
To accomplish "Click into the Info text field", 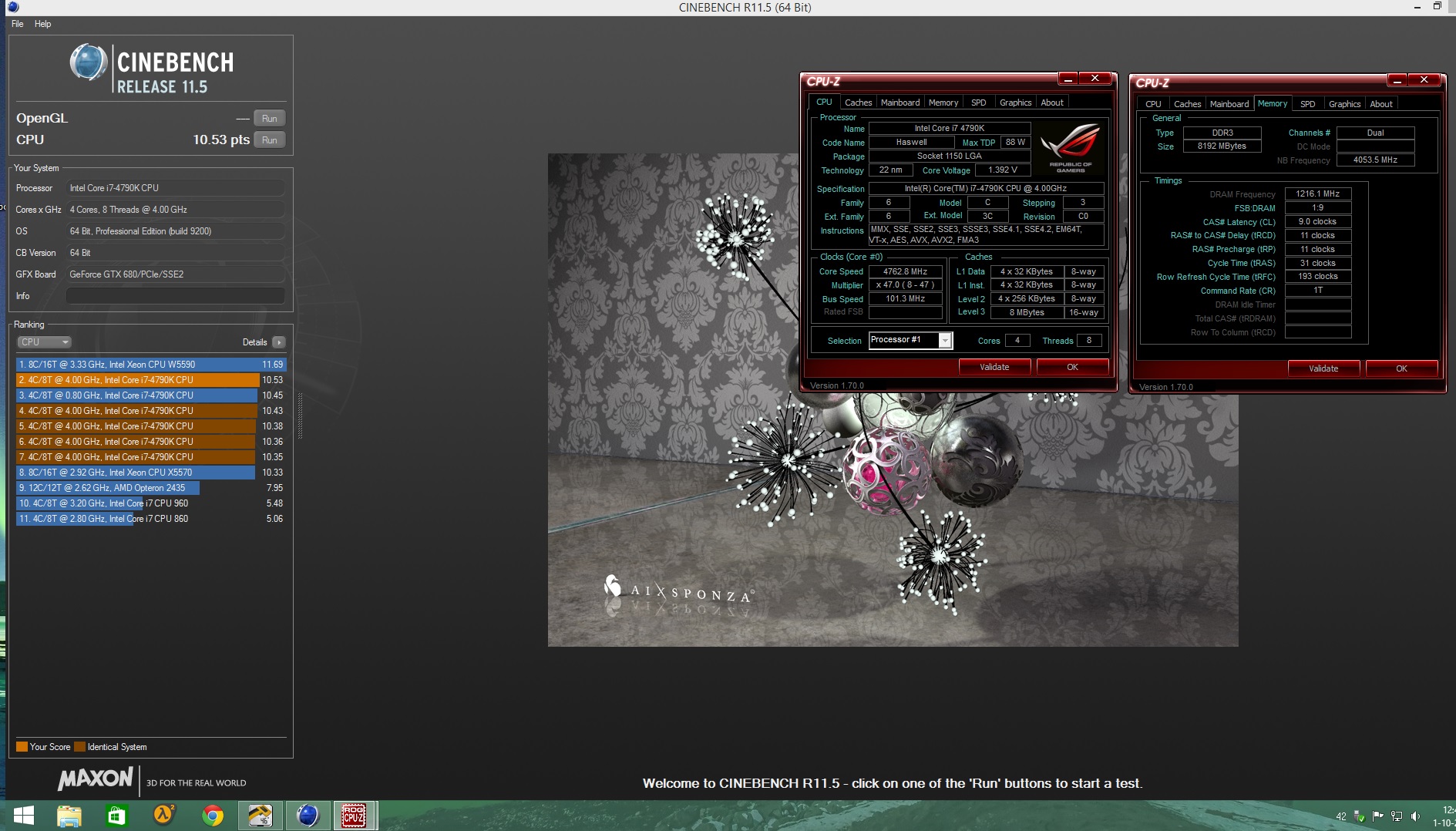I will click(x=176, y=296).
